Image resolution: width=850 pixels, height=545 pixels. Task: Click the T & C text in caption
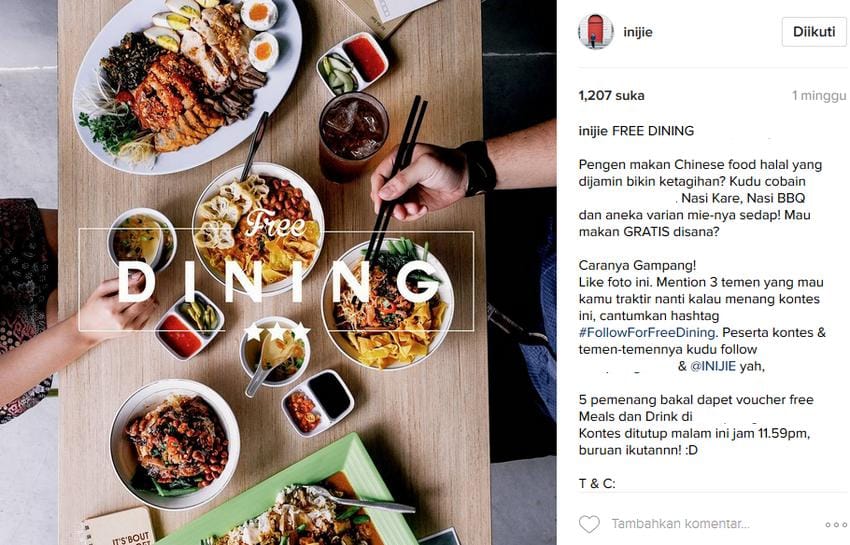(597, 483)
